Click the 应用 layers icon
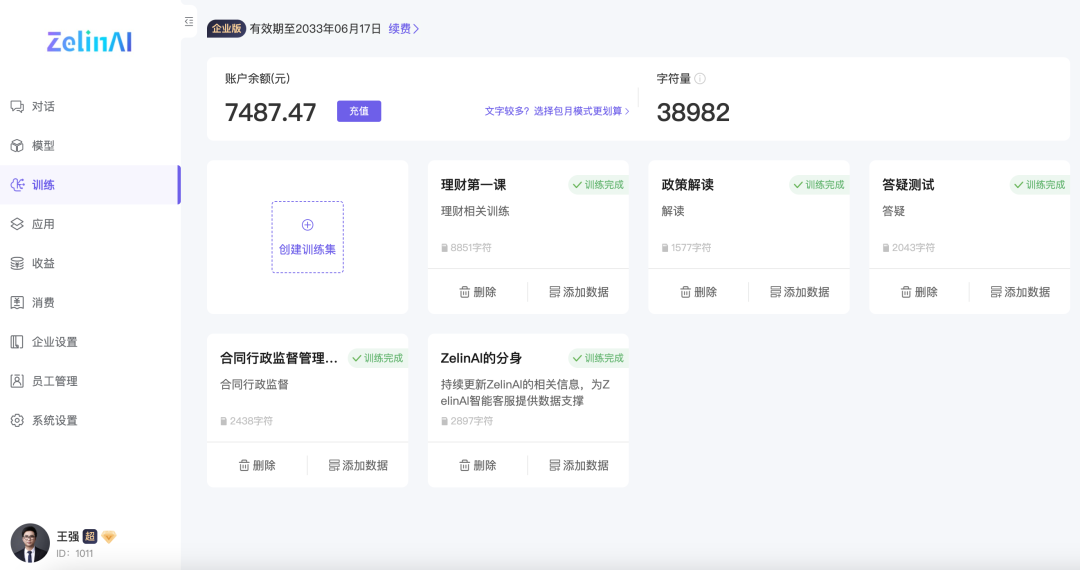Viewport: 1080px width, 570px height. (x=17, y=224)
